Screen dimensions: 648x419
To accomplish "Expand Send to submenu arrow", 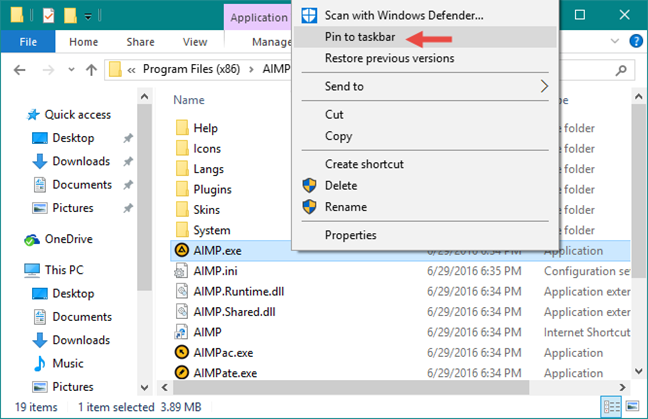I will coord(544,86).
